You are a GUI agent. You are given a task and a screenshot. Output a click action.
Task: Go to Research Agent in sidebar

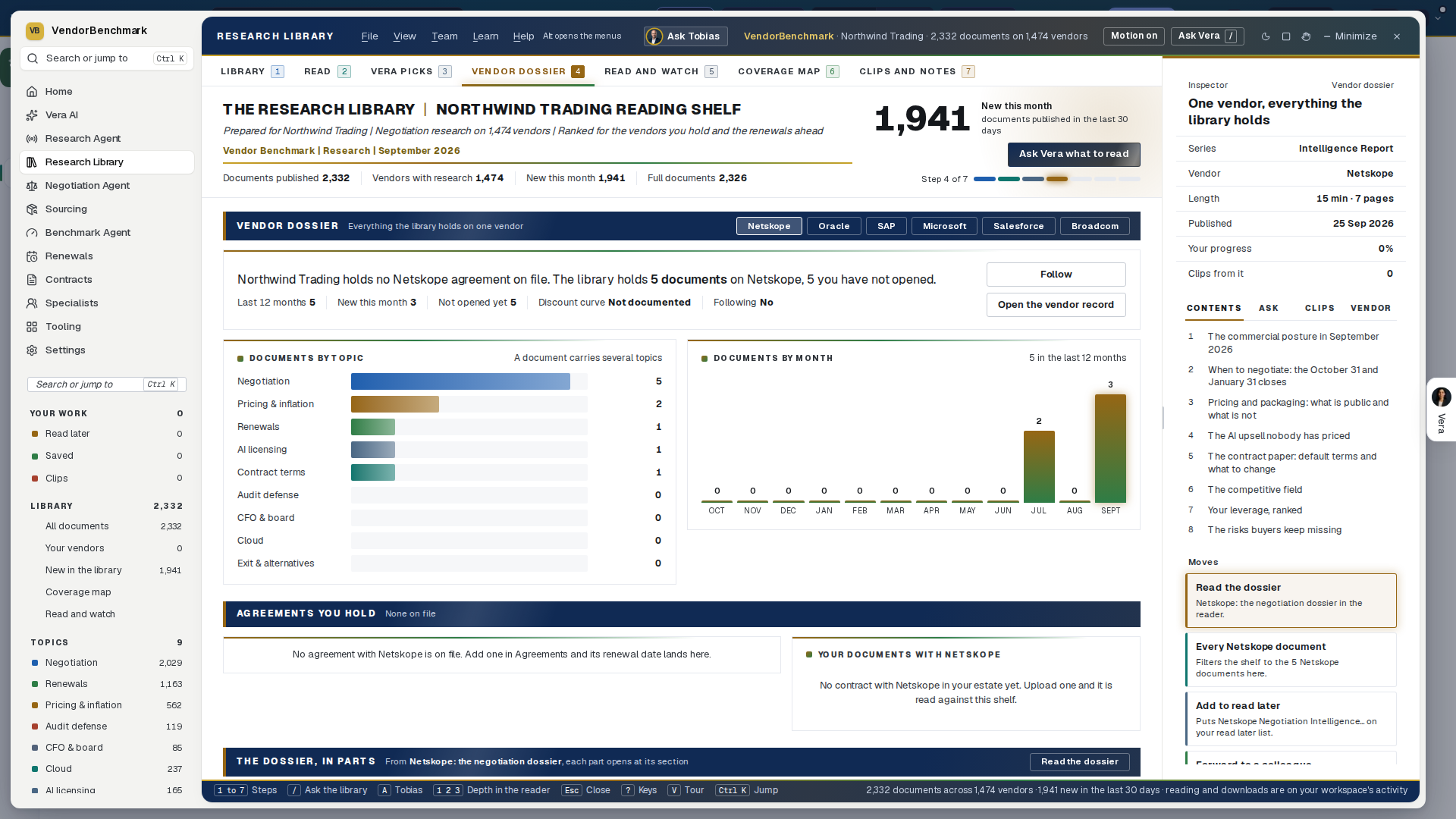pyautogui.click(x=106, y=139)
